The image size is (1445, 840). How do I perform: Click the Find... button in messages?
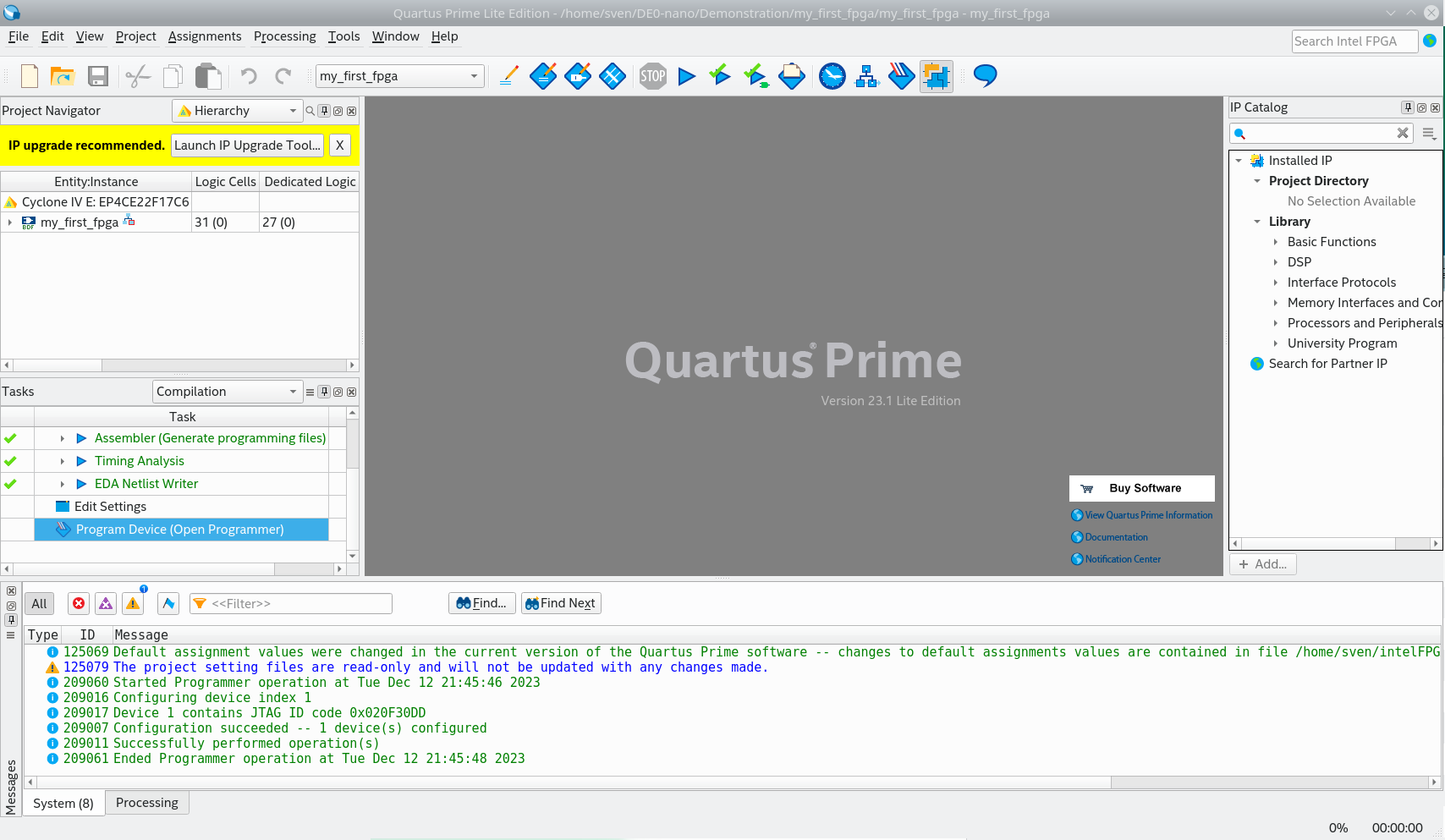click(481, 603)
